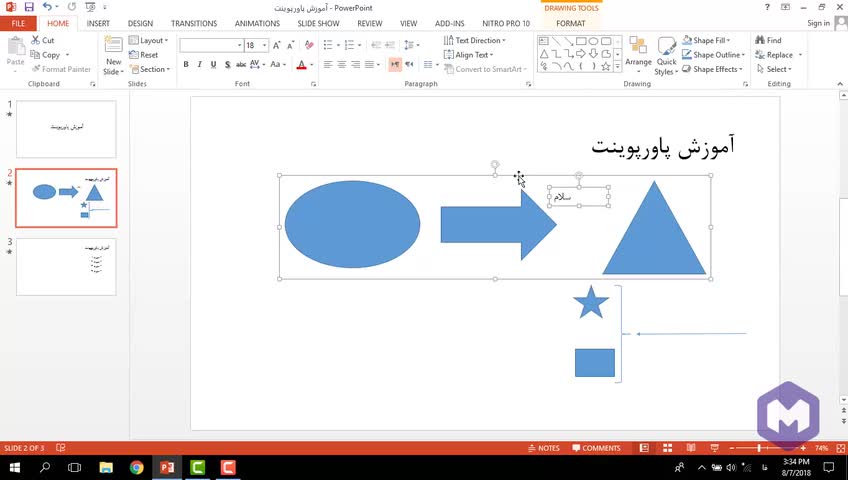Open Shape Fill dropdown
Screen dimensions: 848x480
pos(706,40)
